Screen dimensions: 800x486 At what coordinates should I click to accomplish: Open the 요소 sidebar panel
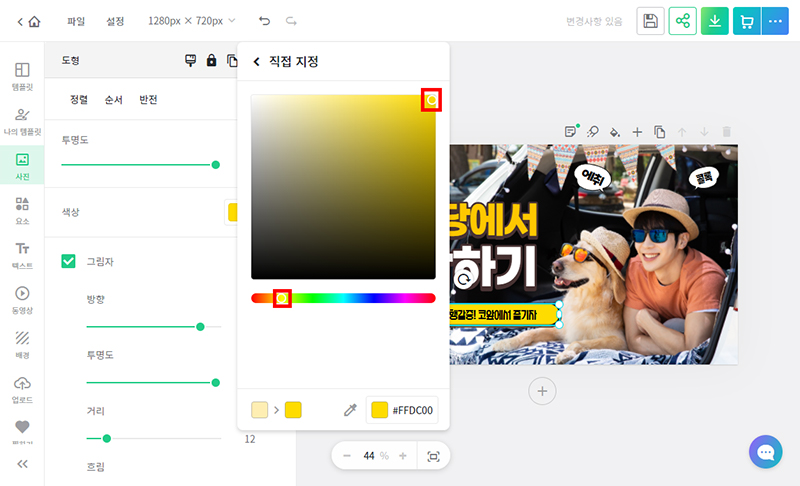point(22,211)
